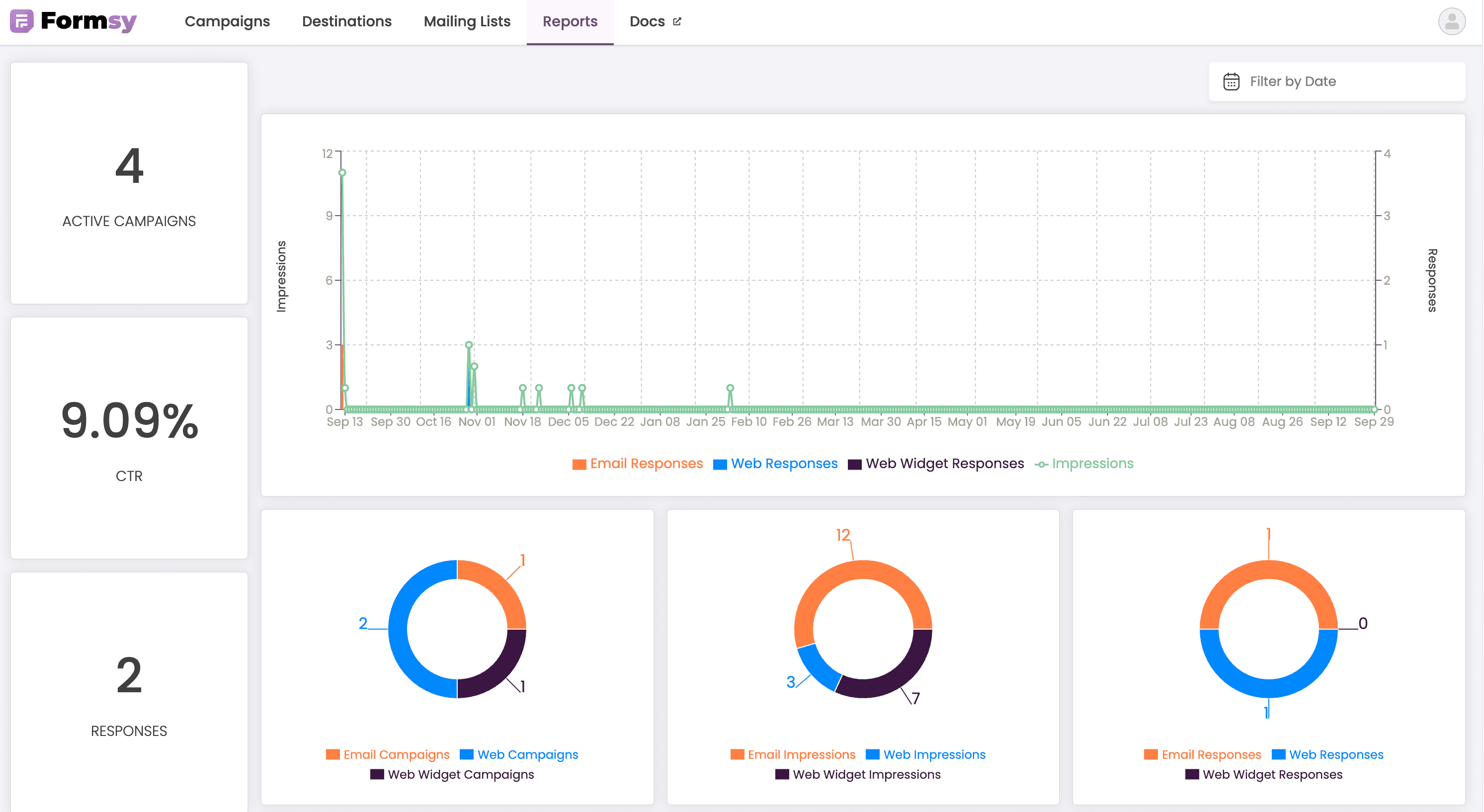Toggle Web Responses in donut chart legend
Image resolution: width=1484 pixels, height=812 pixels.
point(1327,754)
